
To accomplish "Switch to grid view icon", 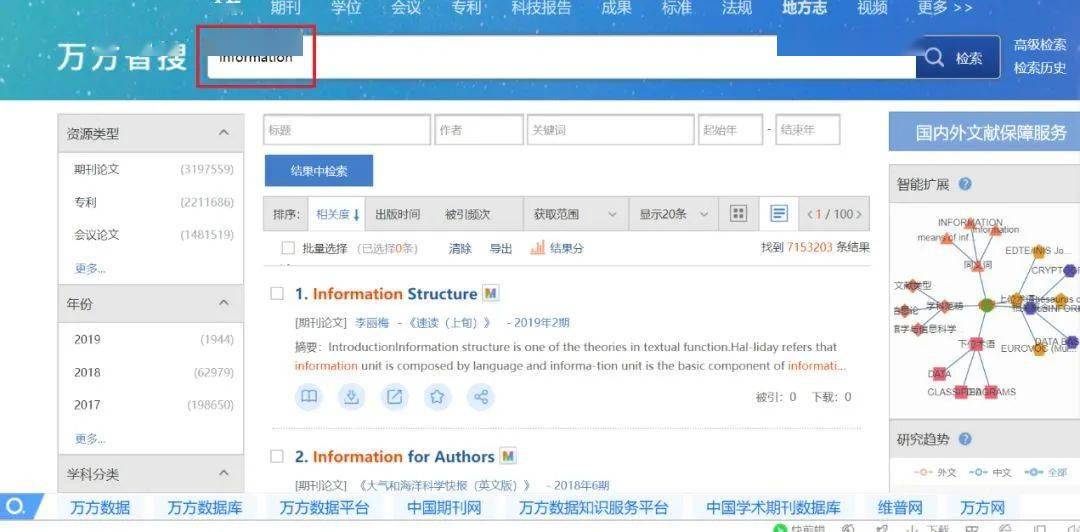I will pos(738,214).
